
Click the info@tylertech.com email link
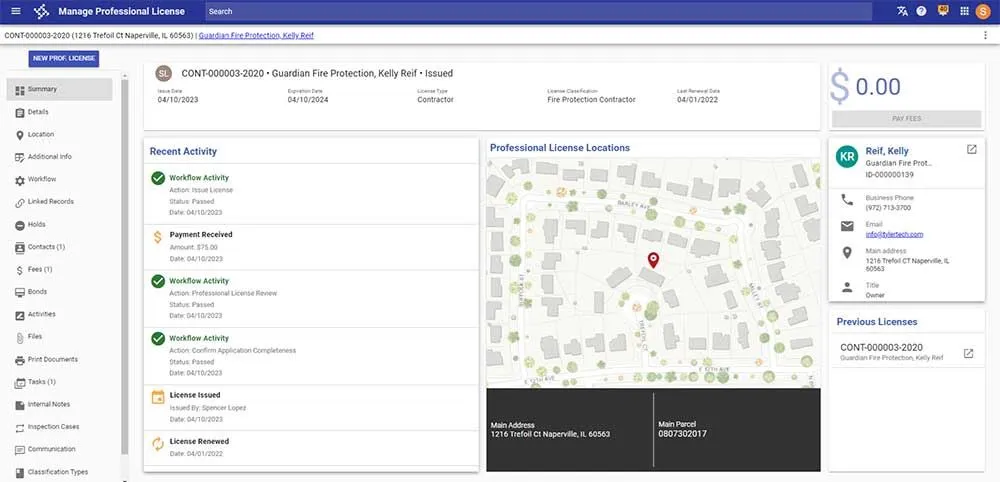pyautogui.click(x=894, y=234)
